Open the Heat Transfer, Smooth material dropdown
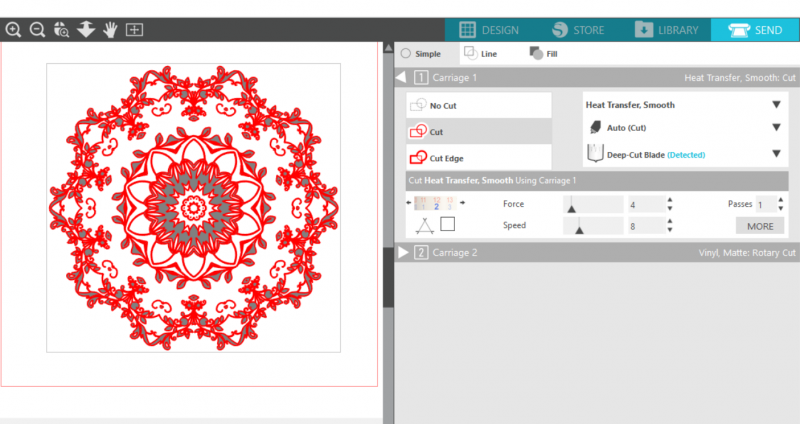 [775, 104]
